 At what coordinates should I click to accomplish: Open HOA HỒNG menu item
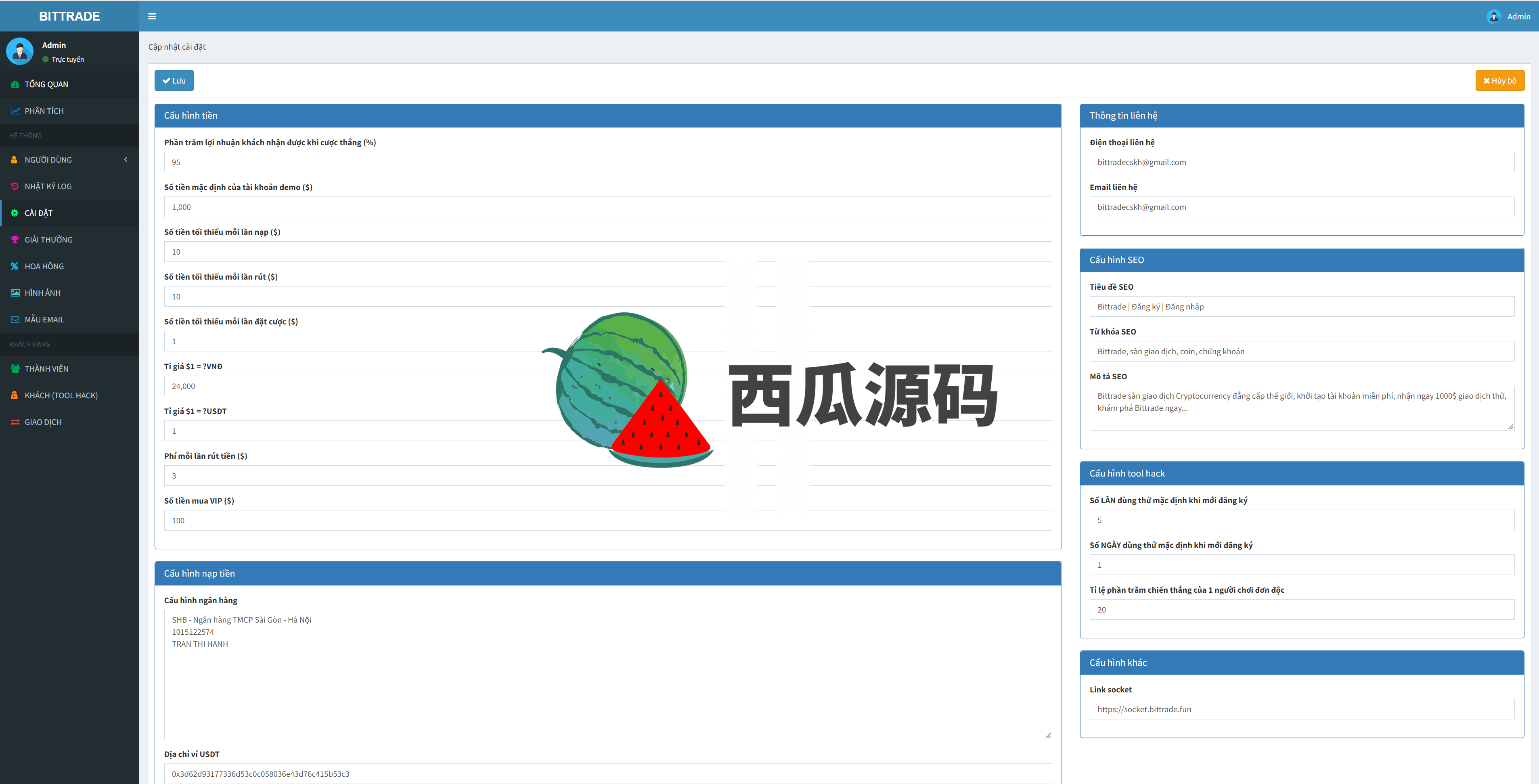[x=69, y=266]
